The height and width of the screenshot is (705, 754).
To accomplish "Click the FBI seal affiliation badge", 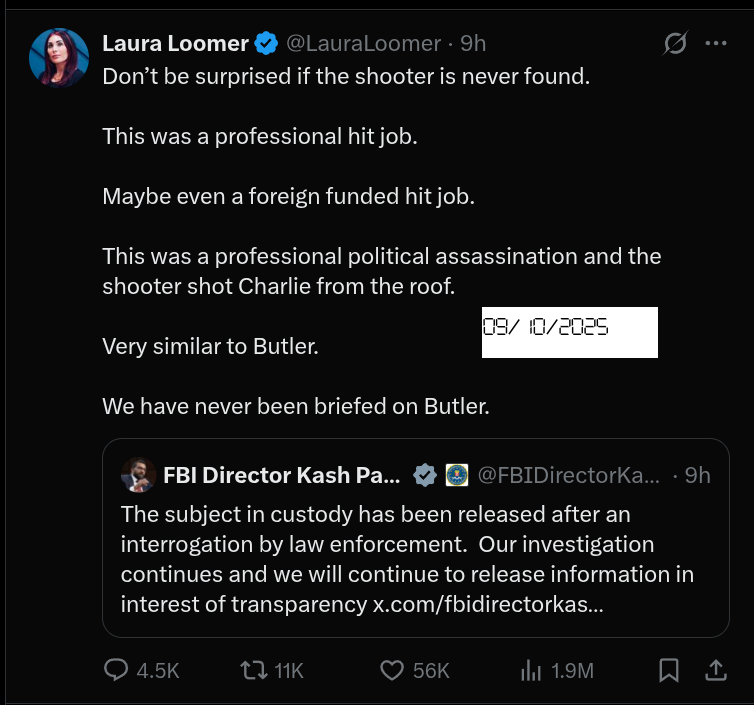I will 457,476.
